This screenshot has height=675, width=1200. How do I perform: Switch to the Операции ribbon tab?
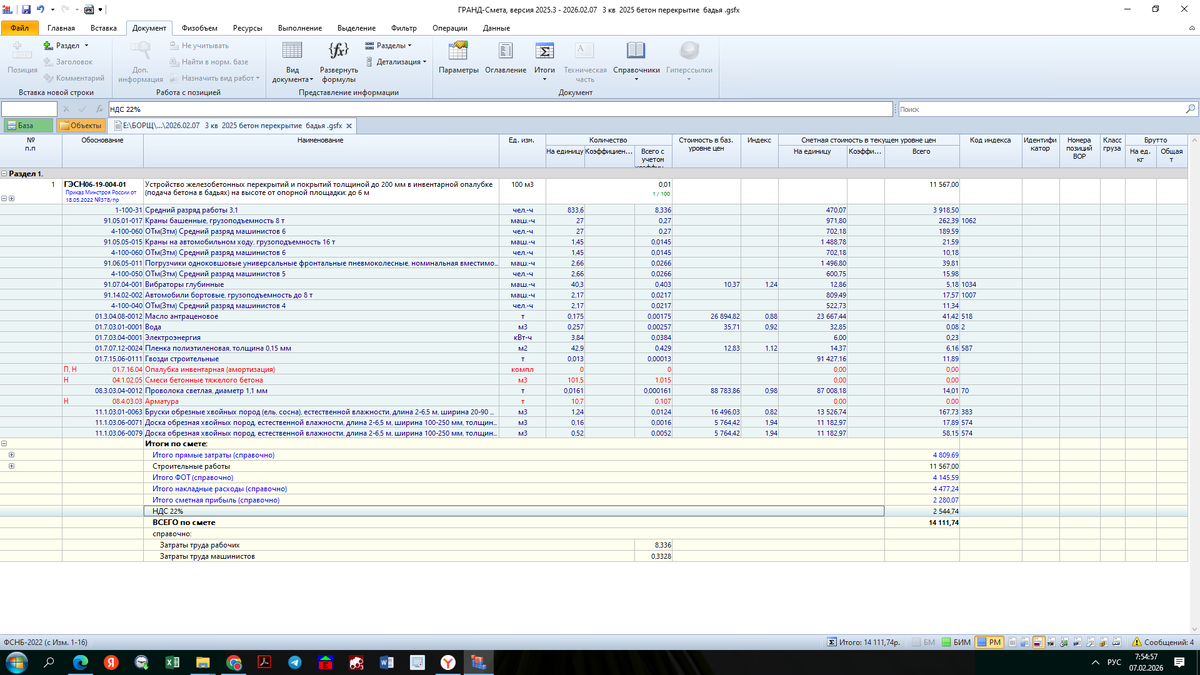click(x=450, y=28)
